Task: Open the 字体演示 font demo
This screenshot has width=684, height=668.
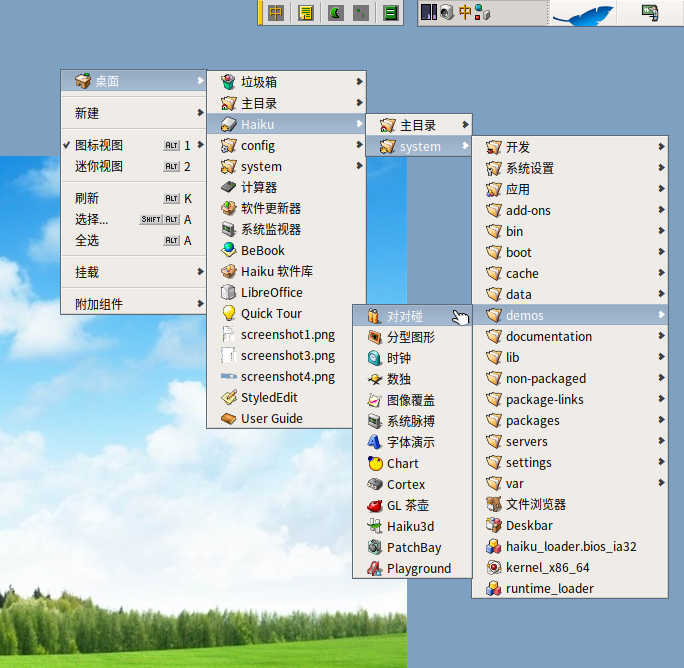Action: (412, 442)
